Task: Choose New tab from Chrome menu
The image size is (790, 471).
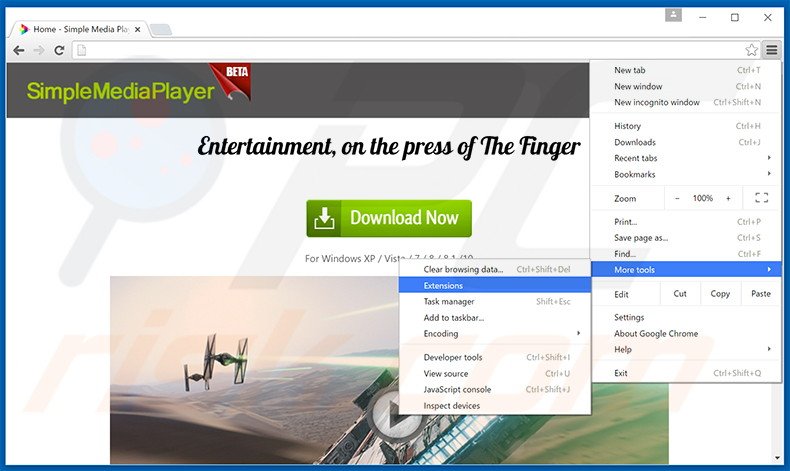Action: (x=685, y=70)
